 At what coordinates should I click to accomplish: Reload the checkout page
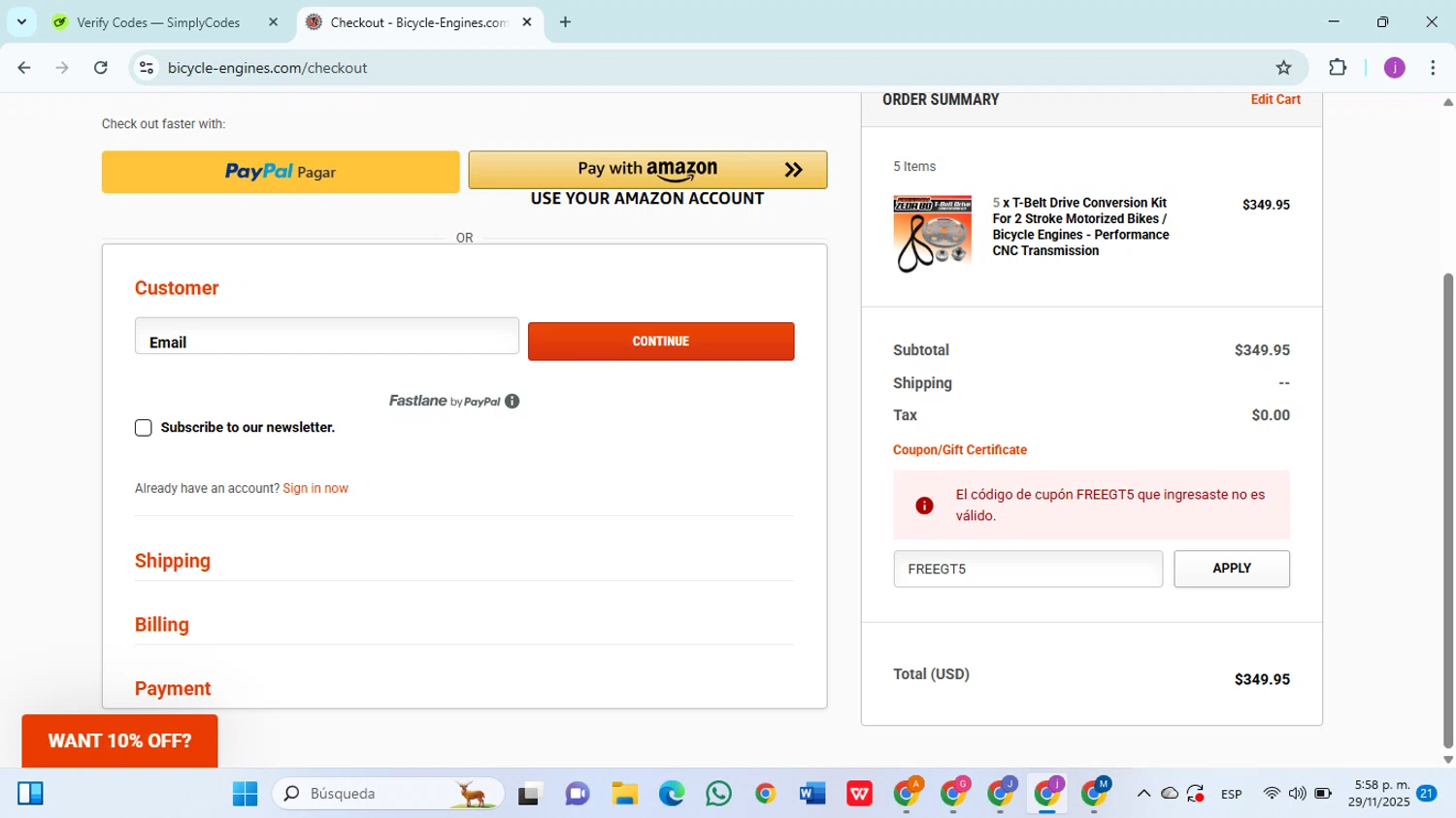101,68
